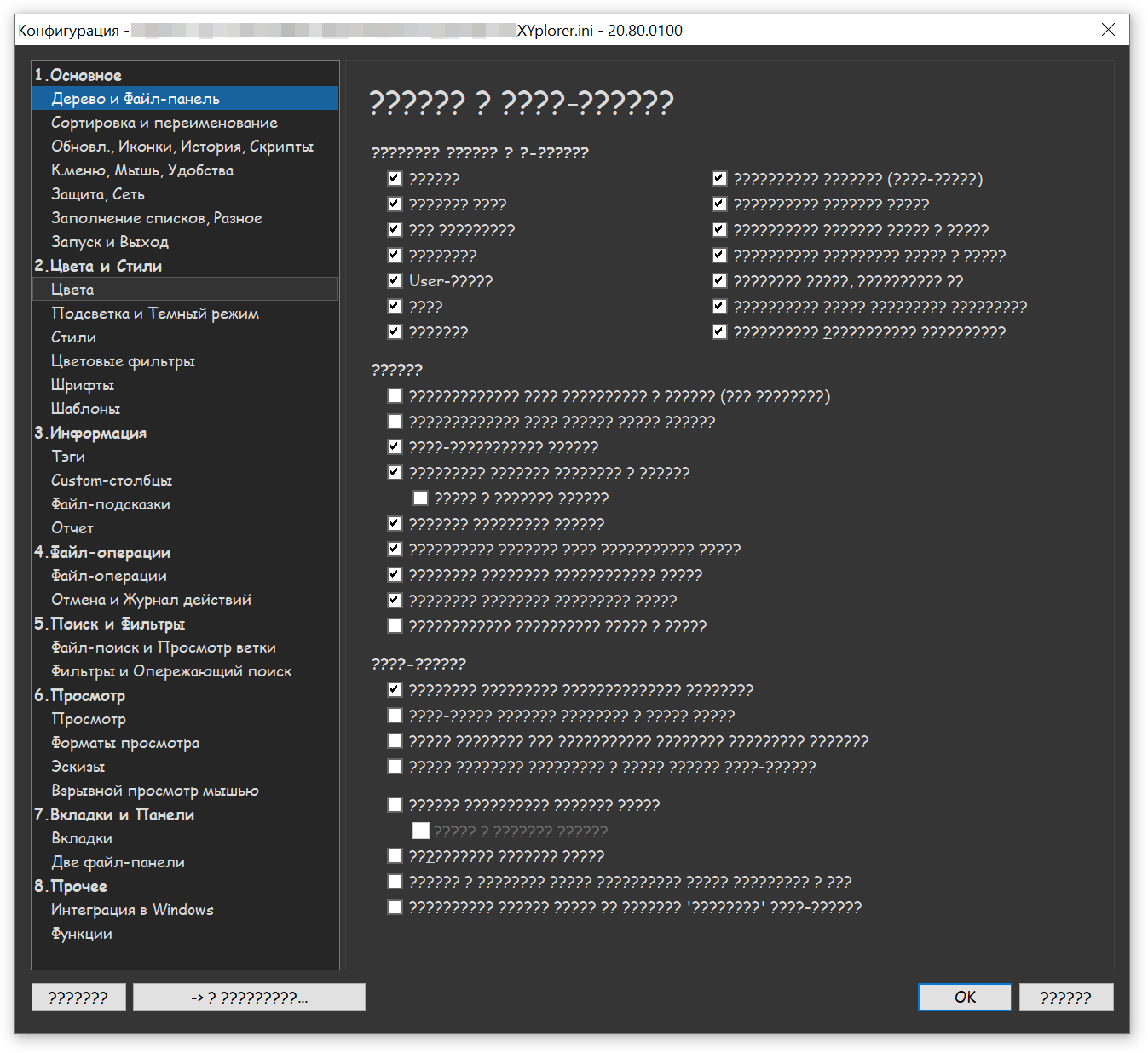
Task: Enable the checkbox containing quoted '????????' text
Action: (x=395, y=907)
